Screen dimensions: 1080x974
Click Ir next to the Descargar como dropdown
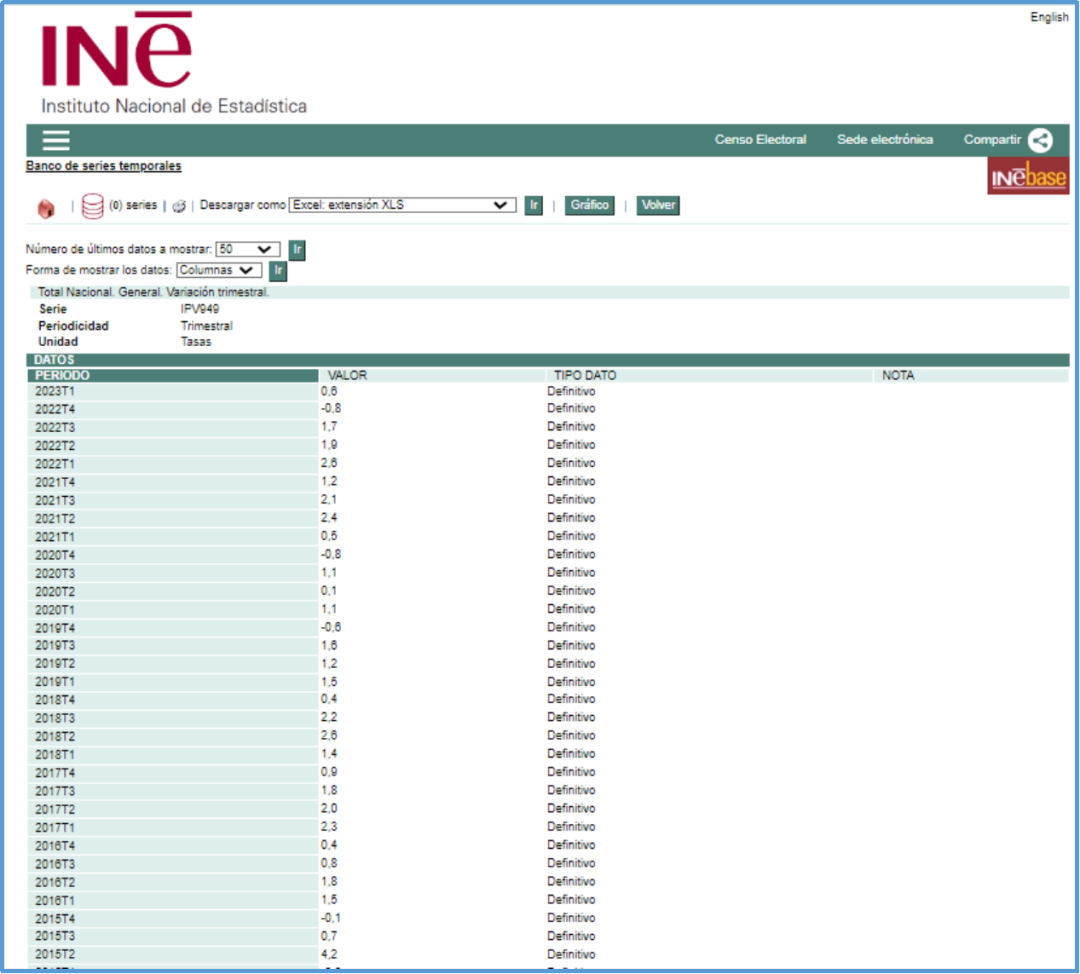coord(534,205)
